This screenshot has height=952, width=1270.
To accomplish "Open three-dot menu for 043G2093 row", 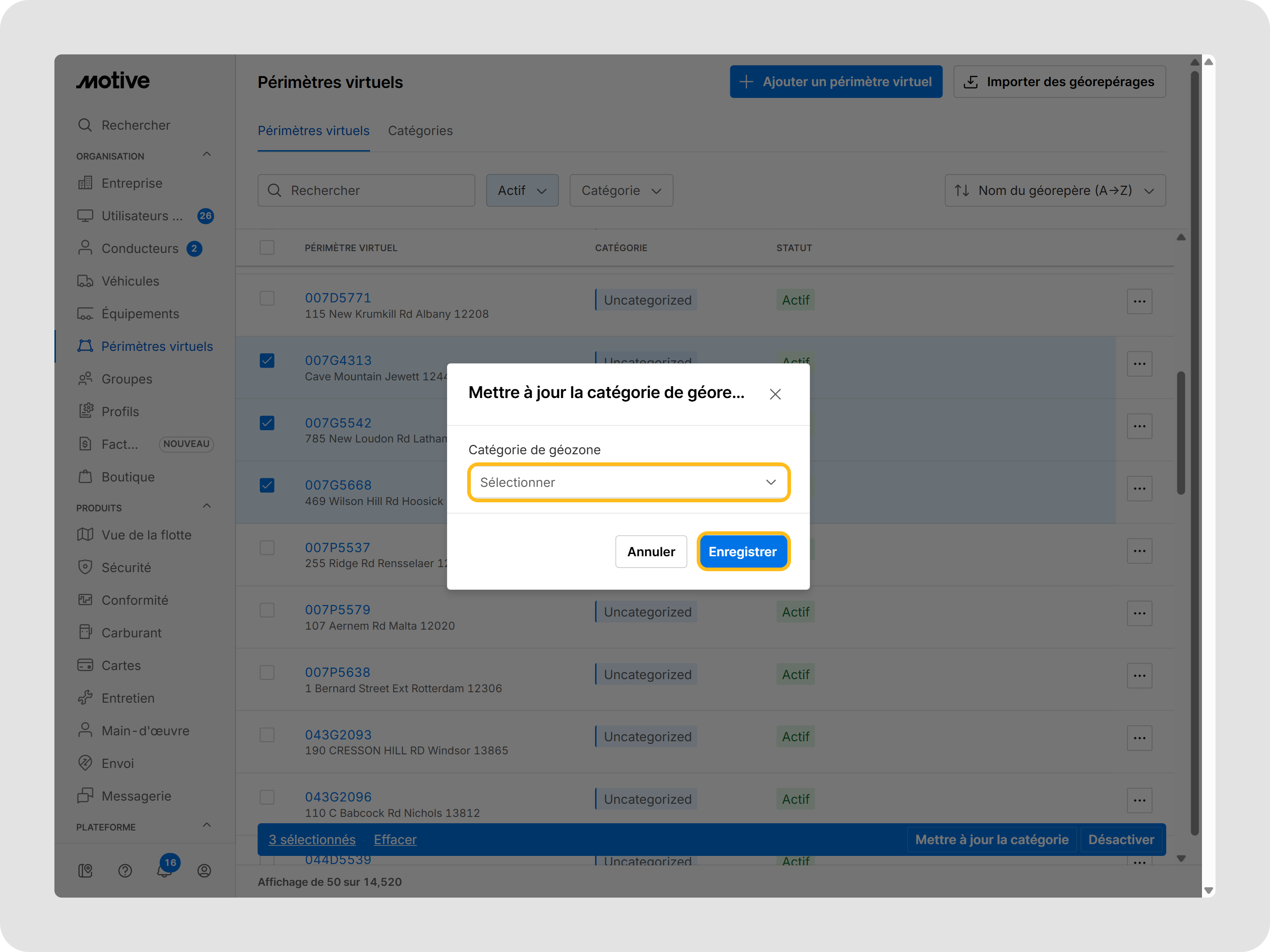I will pyautogui.click(x=1139, y=738).
